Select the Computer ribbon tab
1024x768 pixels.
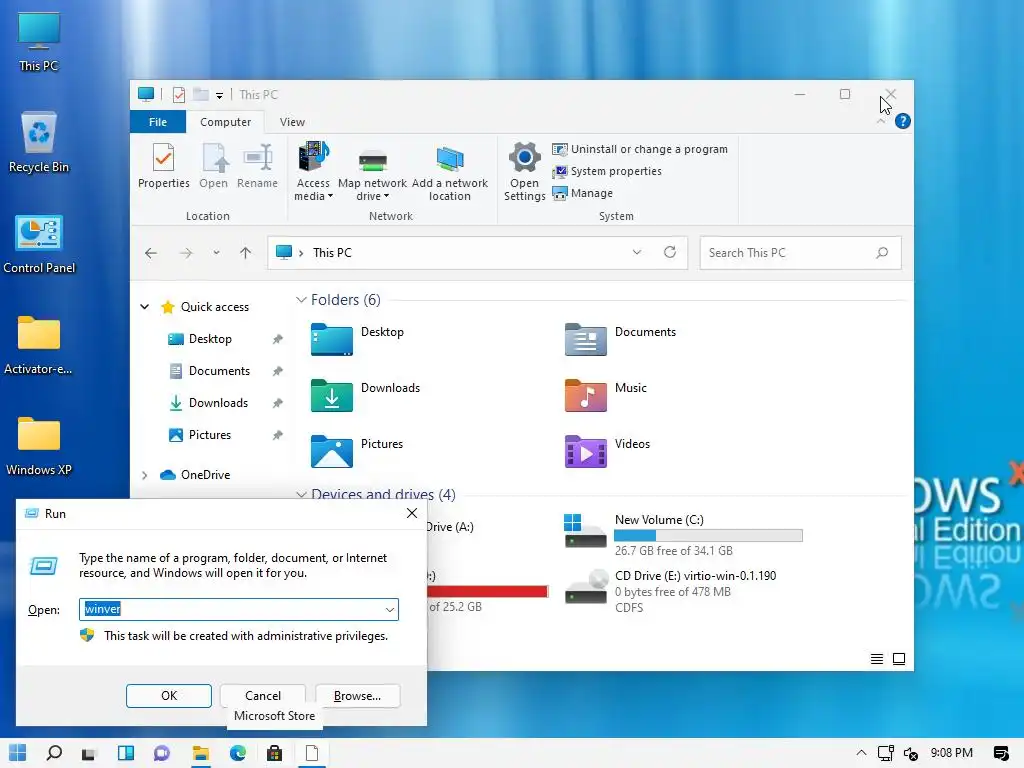pos(225,122)
